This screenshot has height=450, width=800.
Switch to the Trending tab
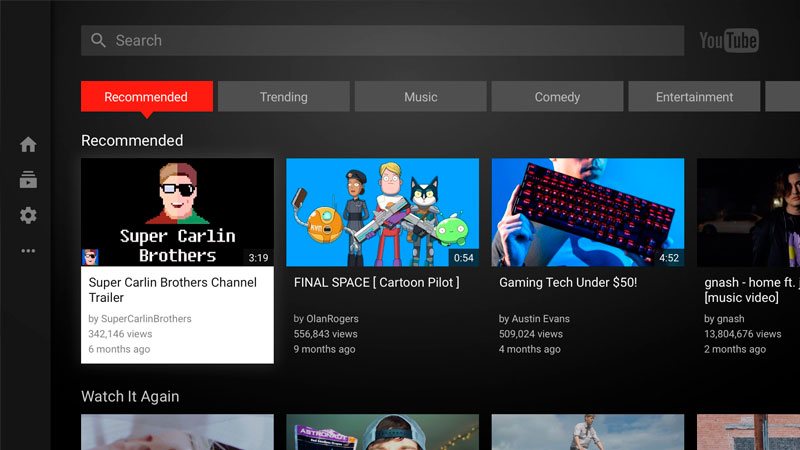[x=284, y=96]
